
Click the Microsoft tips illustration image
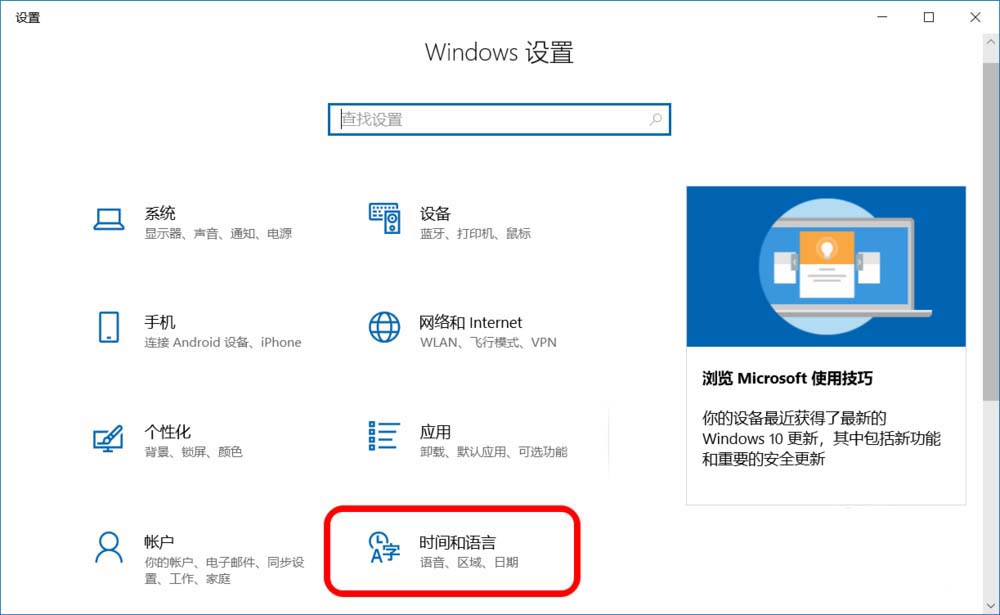tap(826, 266)
